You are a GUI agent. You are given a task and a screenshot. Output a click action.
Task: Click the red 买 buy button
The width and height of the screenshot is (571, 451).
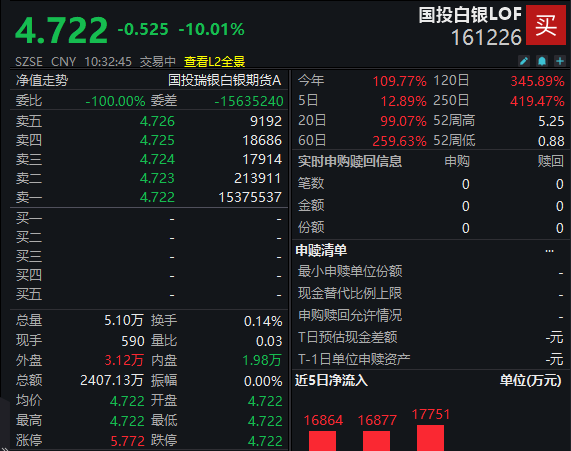(546, 25)
